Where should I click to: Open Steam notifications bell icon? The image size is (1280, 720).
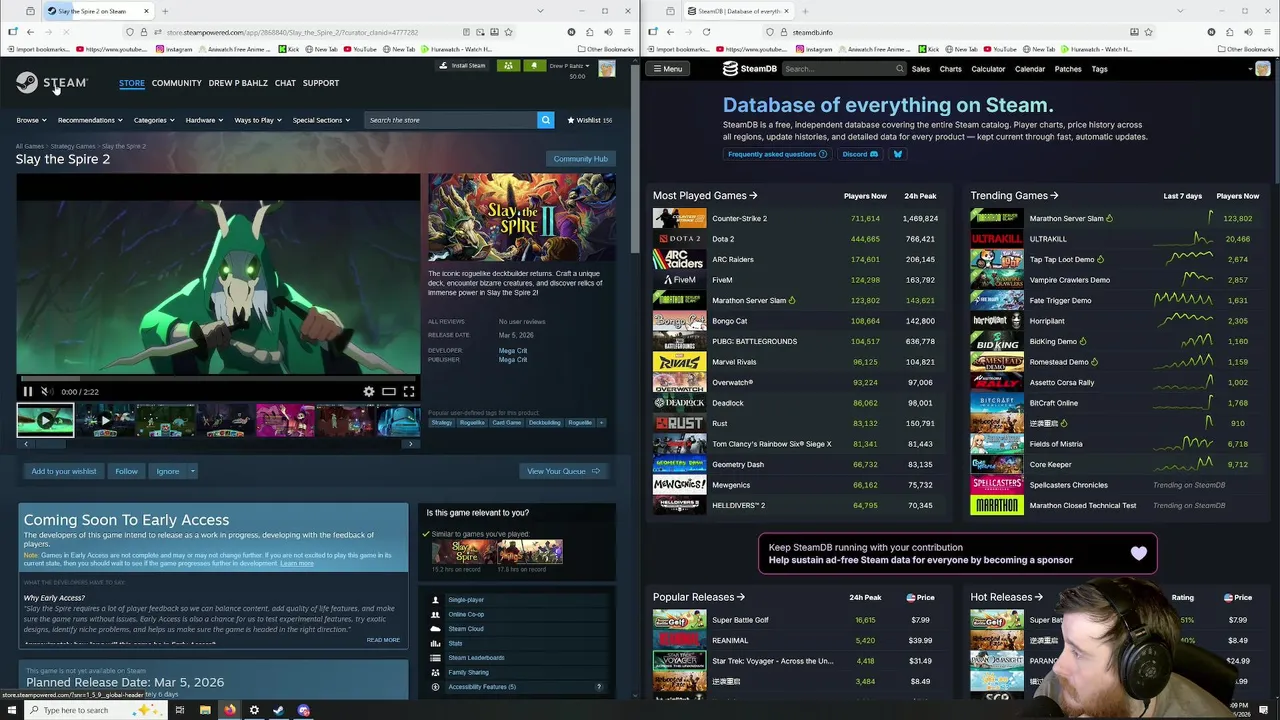click(533, 66)
